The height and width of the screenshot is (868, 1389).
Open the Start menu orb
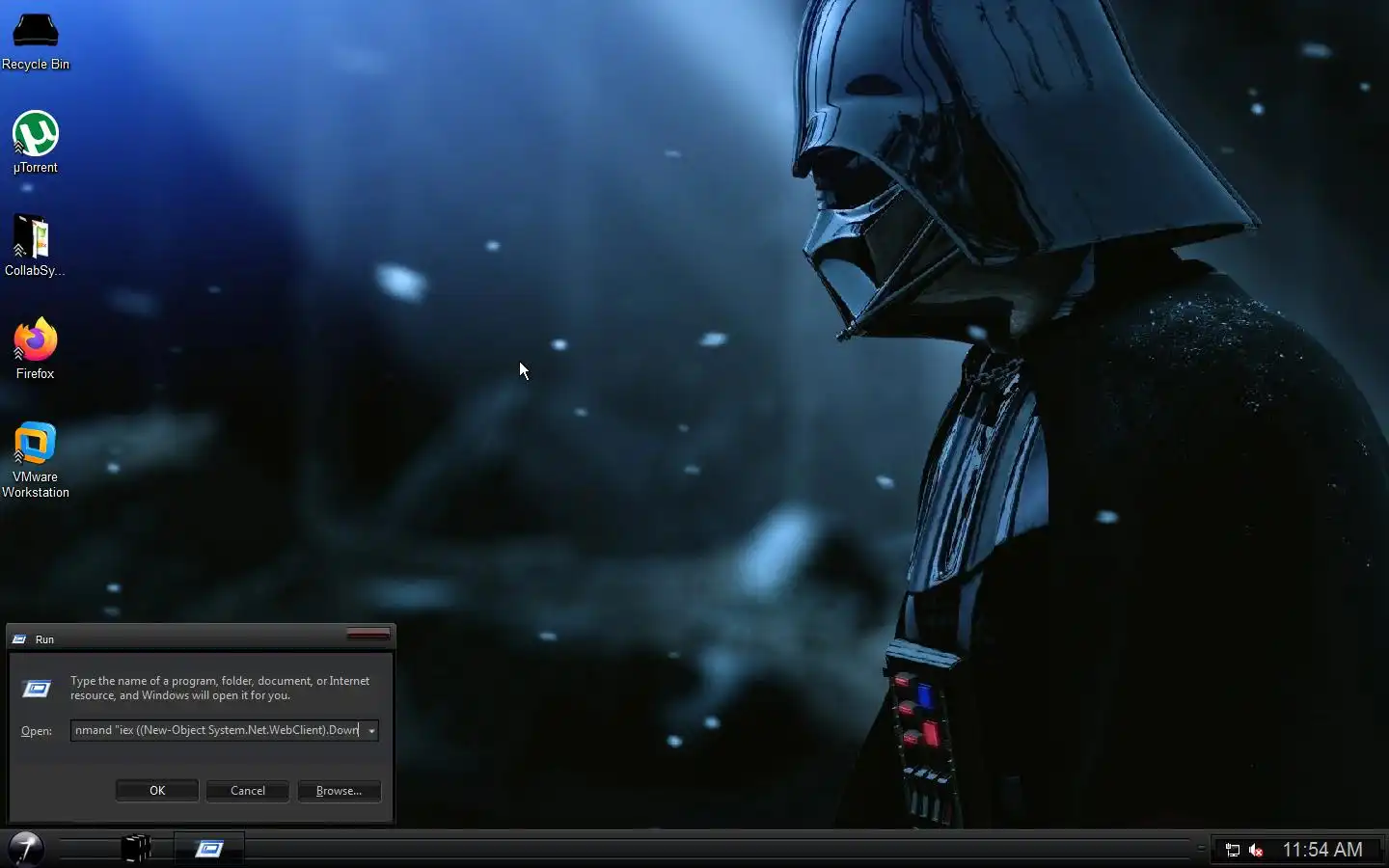coord(26,849)
